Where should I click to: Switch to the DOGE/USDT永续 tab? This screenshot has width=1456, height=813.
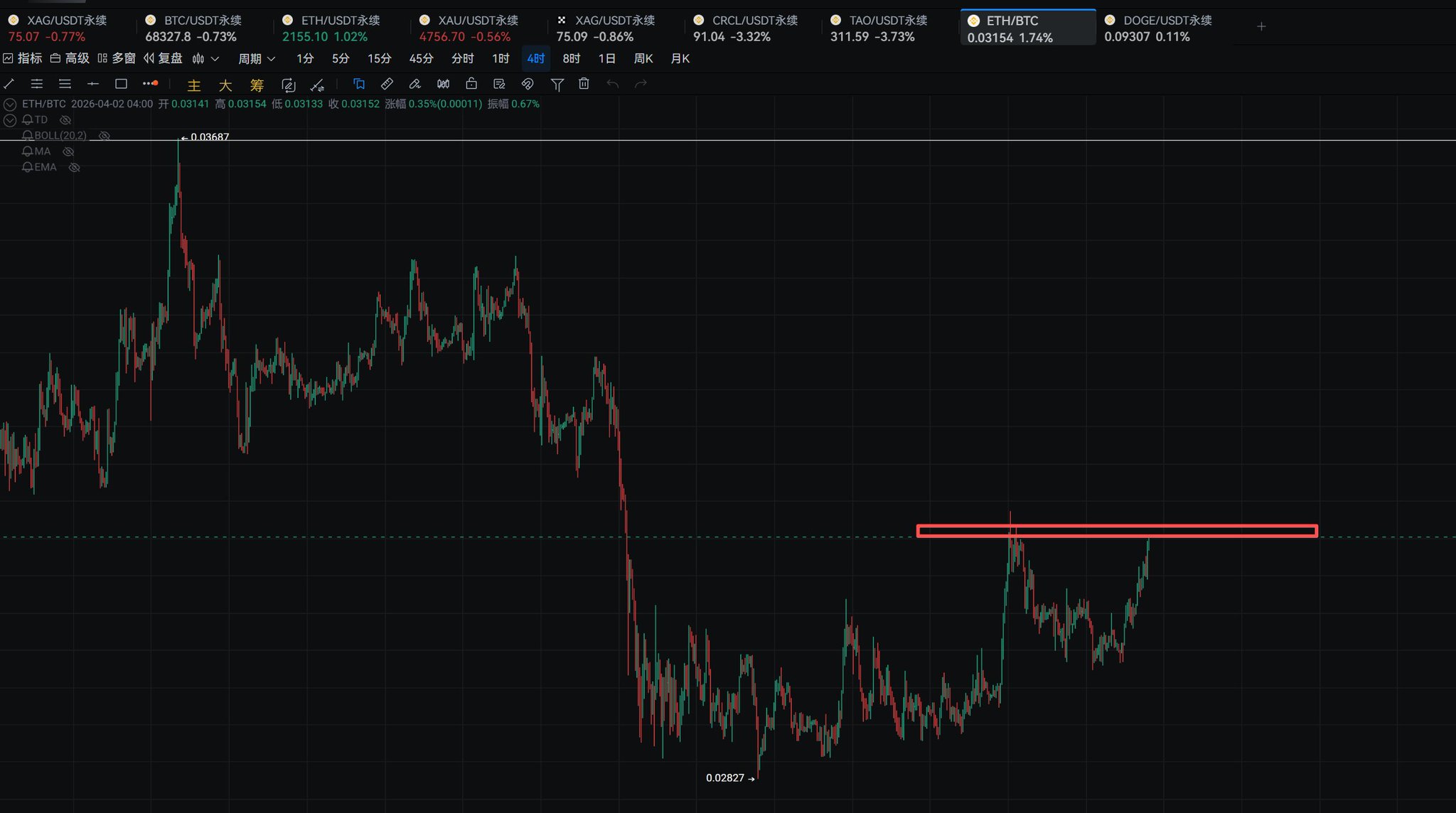pyautogui.click(x=1158, y=28)
